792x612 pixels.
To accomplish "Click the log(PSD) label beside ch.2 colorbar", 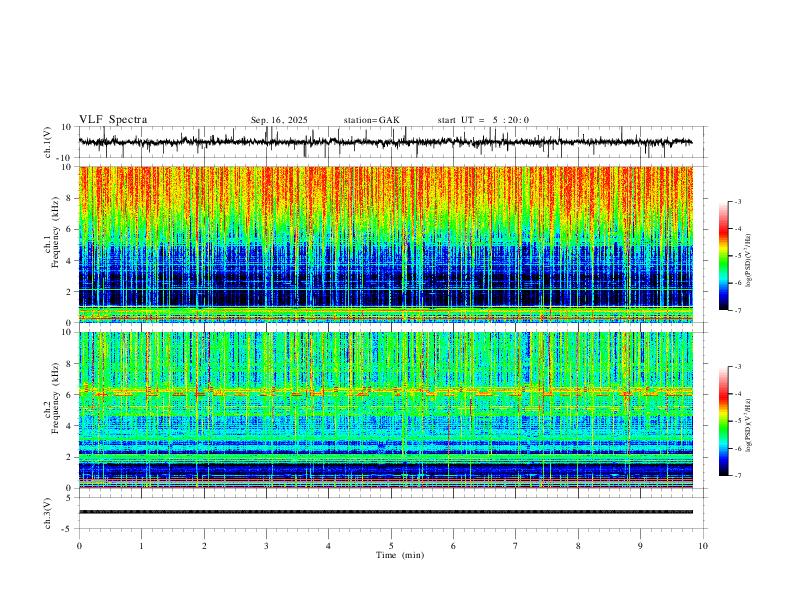I will 748,425.
